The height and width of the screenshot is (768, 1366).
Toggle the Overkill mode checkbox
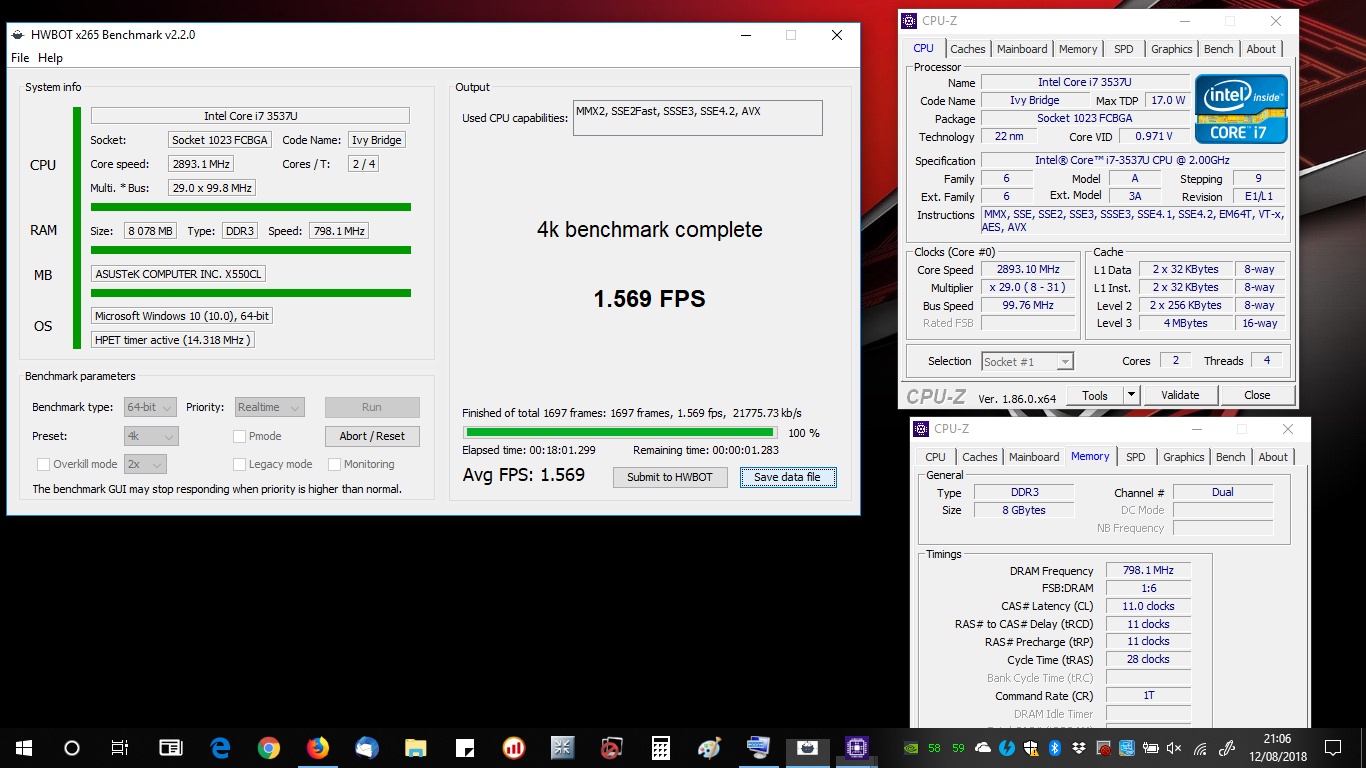[43, 464]
